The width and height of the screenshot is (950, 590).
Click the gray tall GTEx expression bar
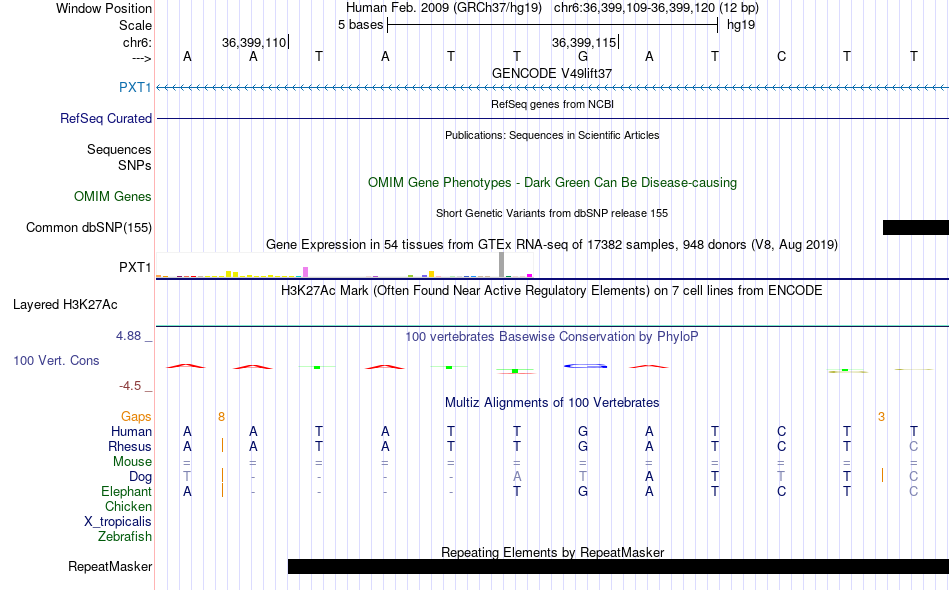pyautogui.click(x=501, y=265)
